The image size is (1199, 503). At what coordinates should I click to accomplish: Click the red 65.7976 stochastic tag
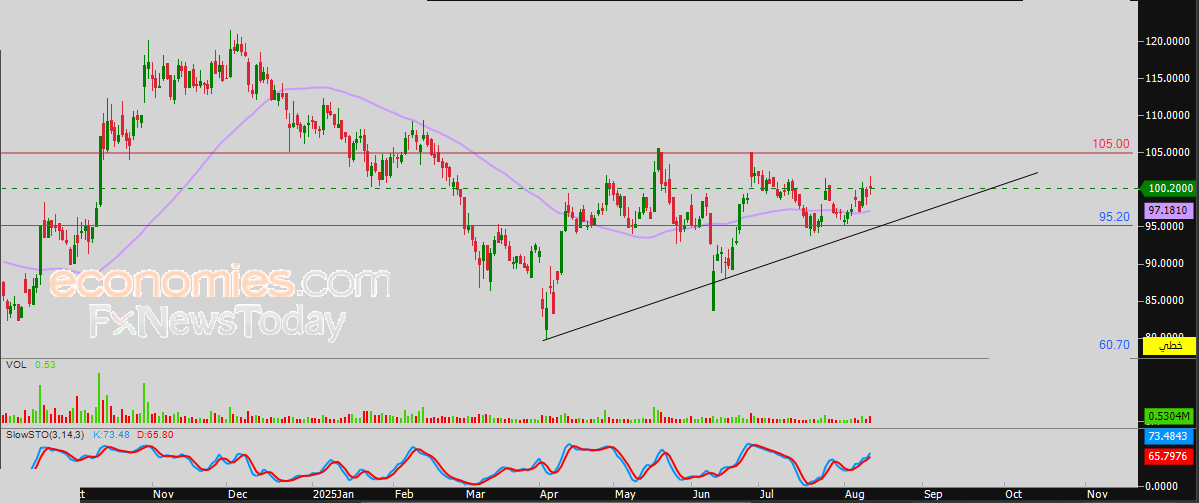click(1169, 456)
